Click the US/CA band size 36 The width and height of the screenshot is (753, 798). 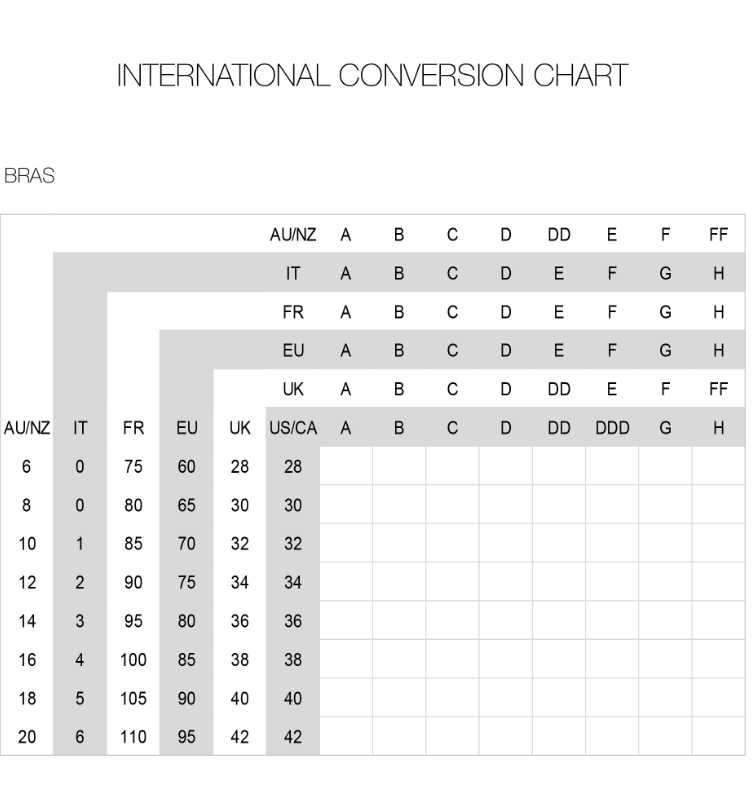click(x=293, y=621)
